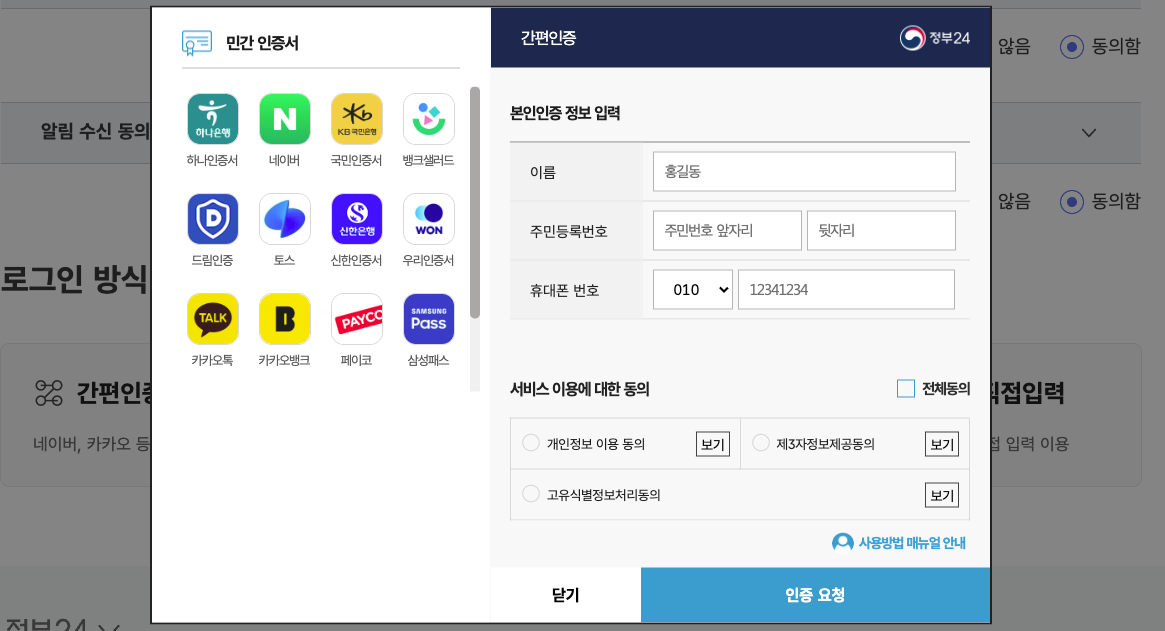Click the 사용방법 매뉴얼 안내 person icon
The image size is (1165, 631).
843,543
